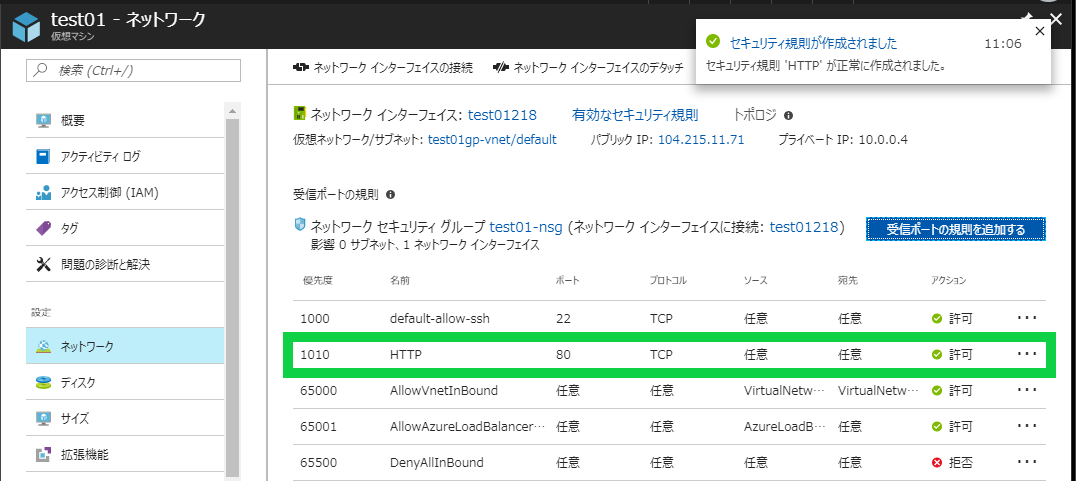Click public IP 104.215.11.71 link

click(701, 139)
